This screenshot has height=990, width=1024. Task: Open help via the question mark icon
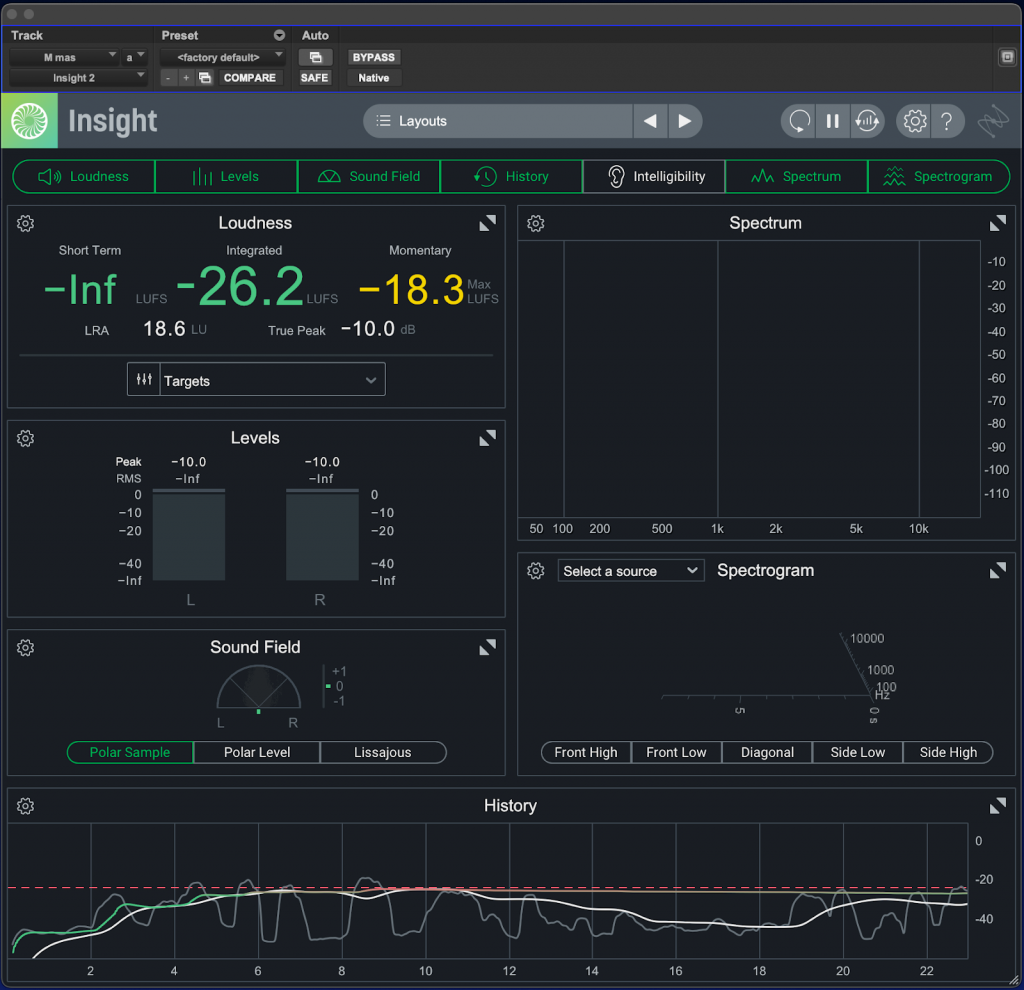point(947,120)
